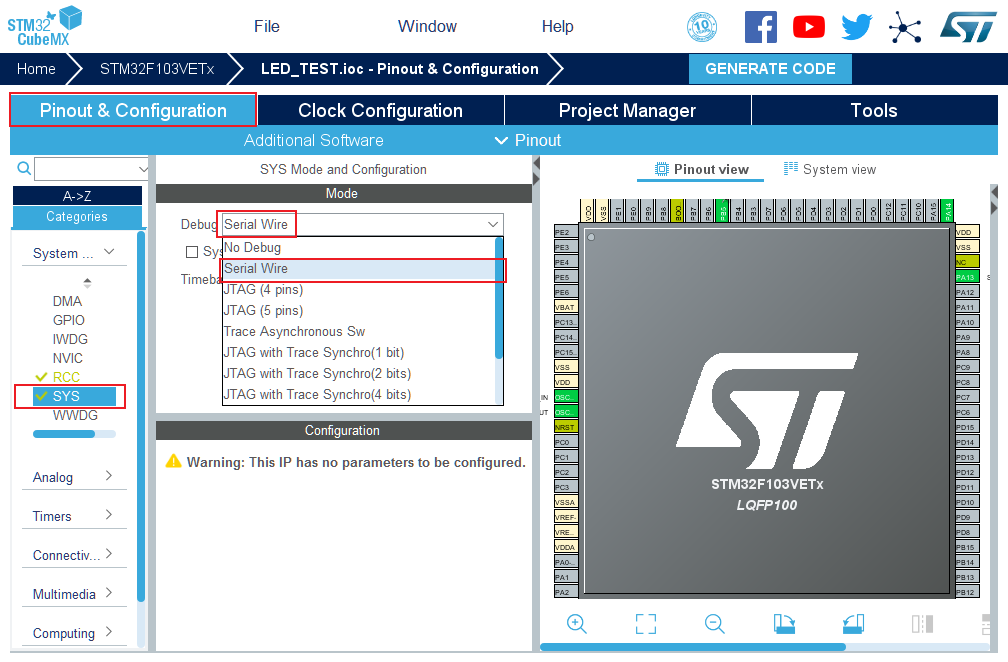Open the Pinout dropdown menu
This screenshot has height=662, width=1008.
[528, 140]
